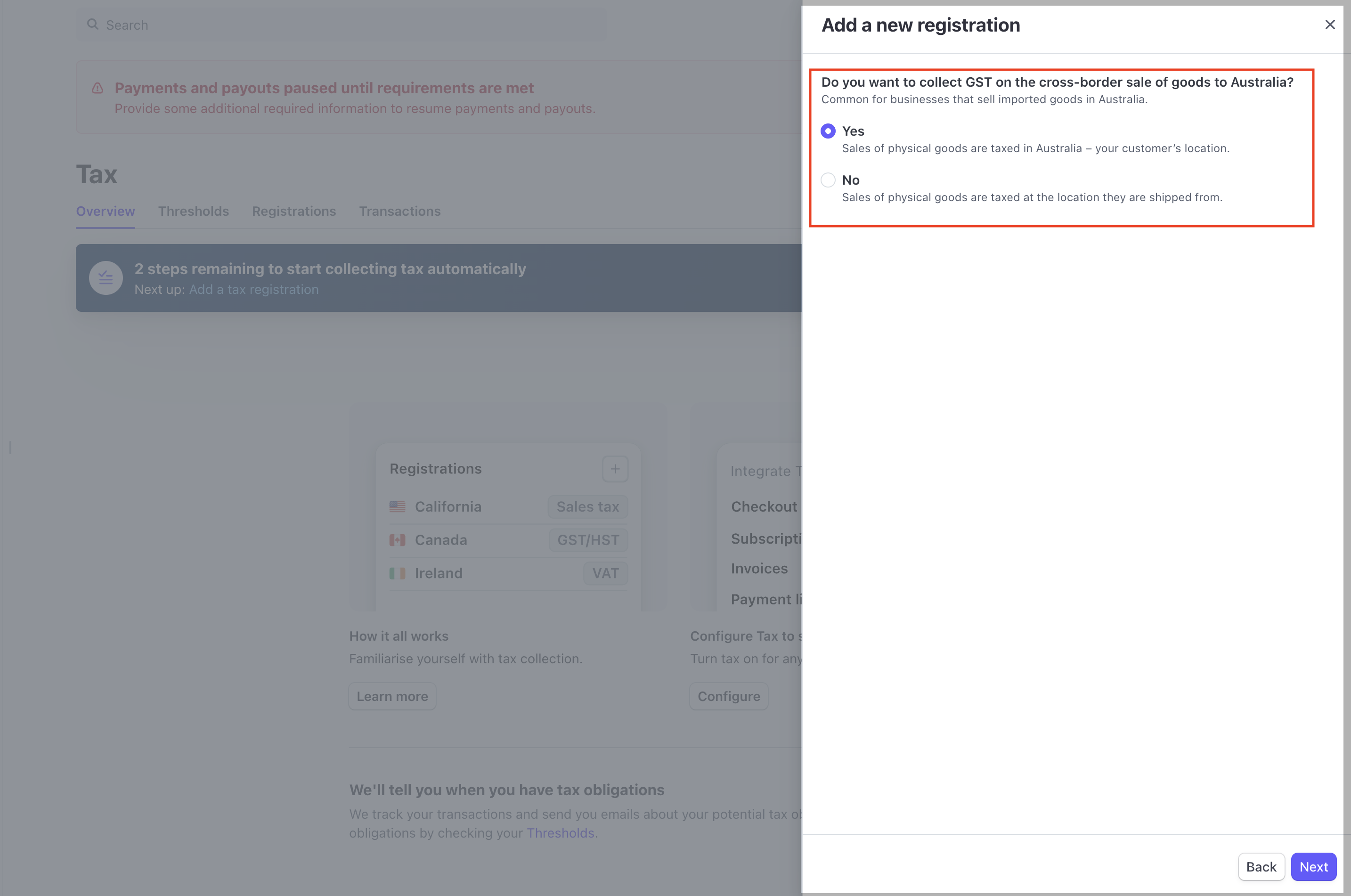The height and width of the screenshot is (896, 1351).
Task: Click the California US flag icon
Action: (x=397, y=507)
